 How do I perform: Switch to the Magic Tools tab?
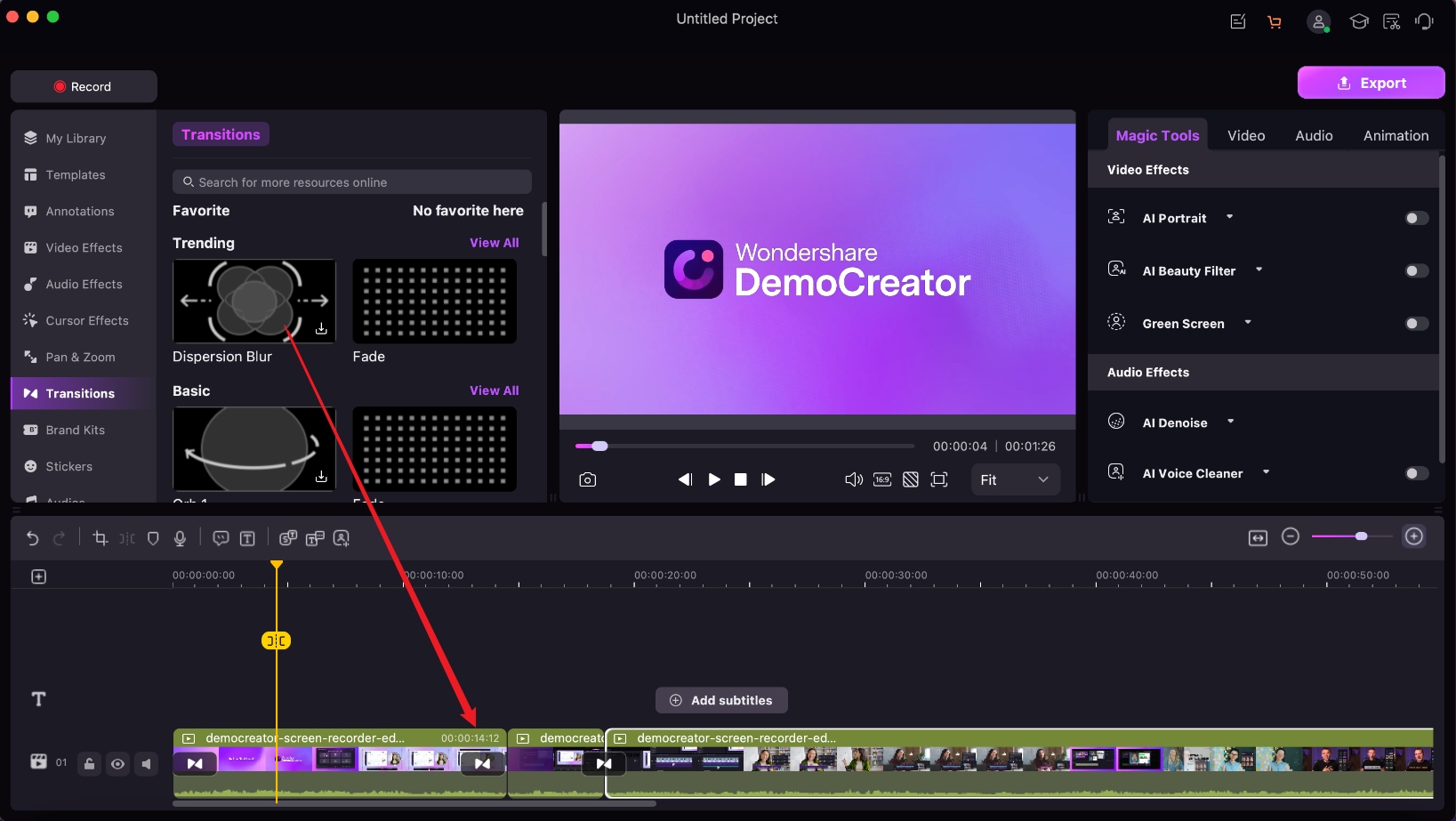coord(1157,135)
